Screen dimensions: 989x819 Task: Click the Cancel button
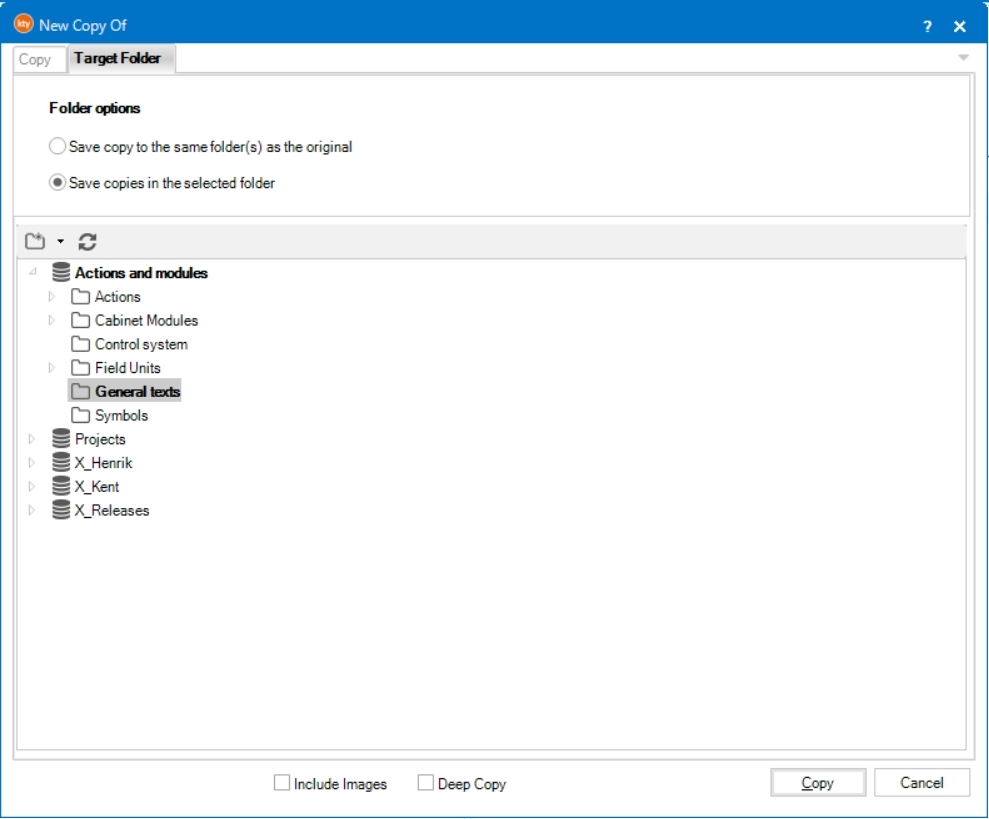[x=921, y=783]
